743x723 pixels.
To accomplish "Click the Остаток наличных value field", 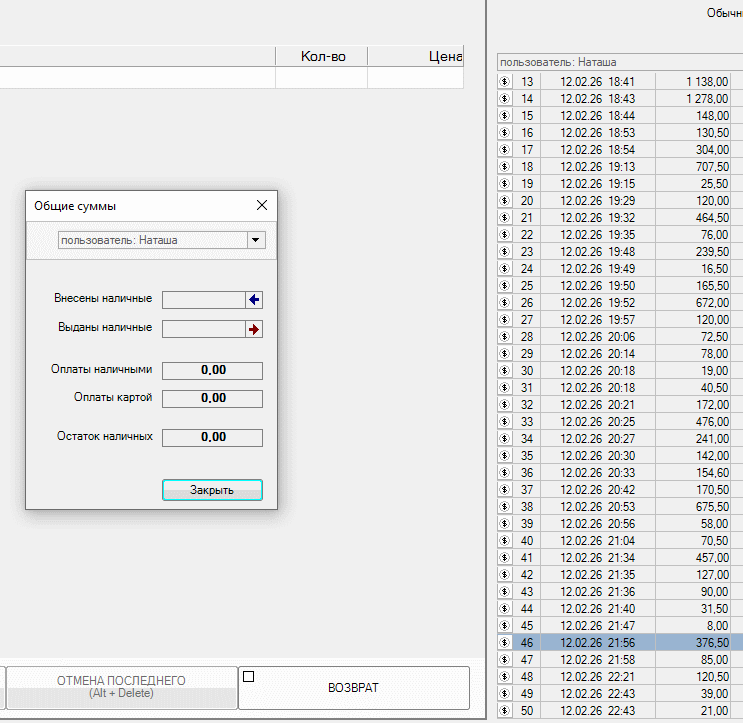I will coord(212,437).
